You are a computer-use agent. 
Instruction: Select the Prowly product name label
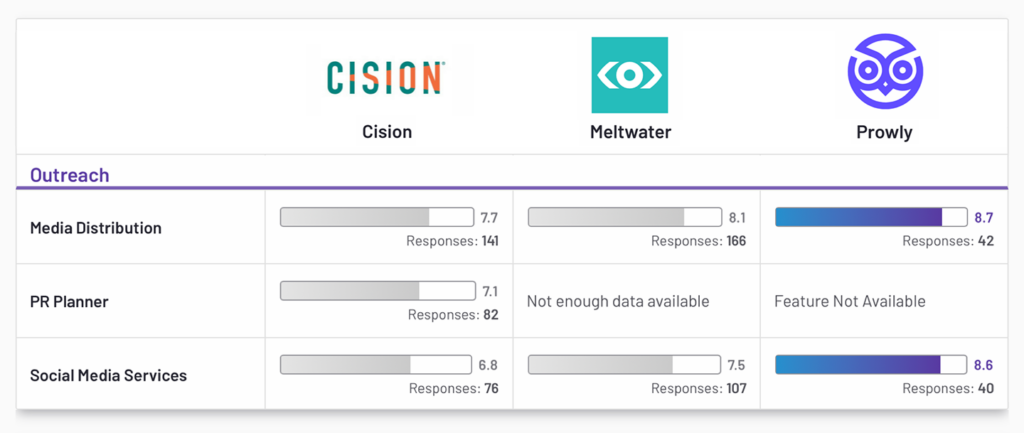885,131
